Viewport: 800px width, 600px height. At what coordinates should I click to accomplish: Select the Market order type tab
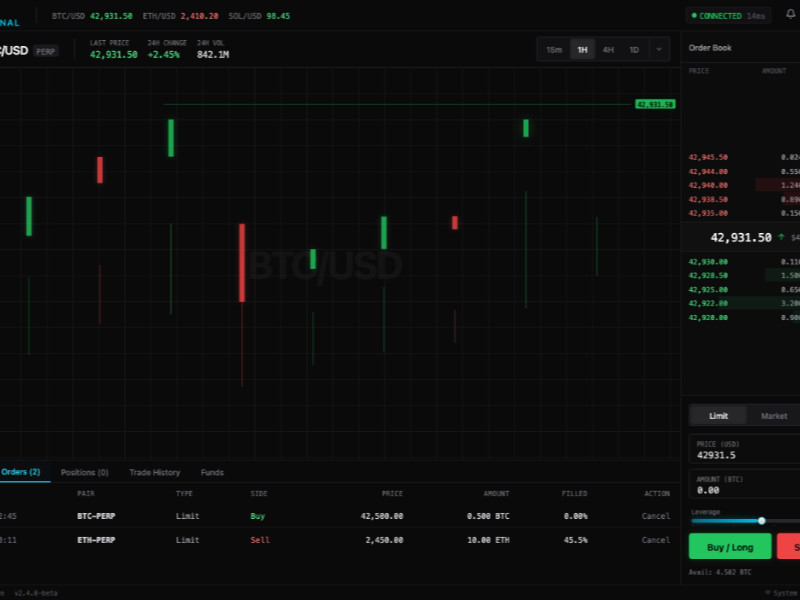tap(773, 416)
